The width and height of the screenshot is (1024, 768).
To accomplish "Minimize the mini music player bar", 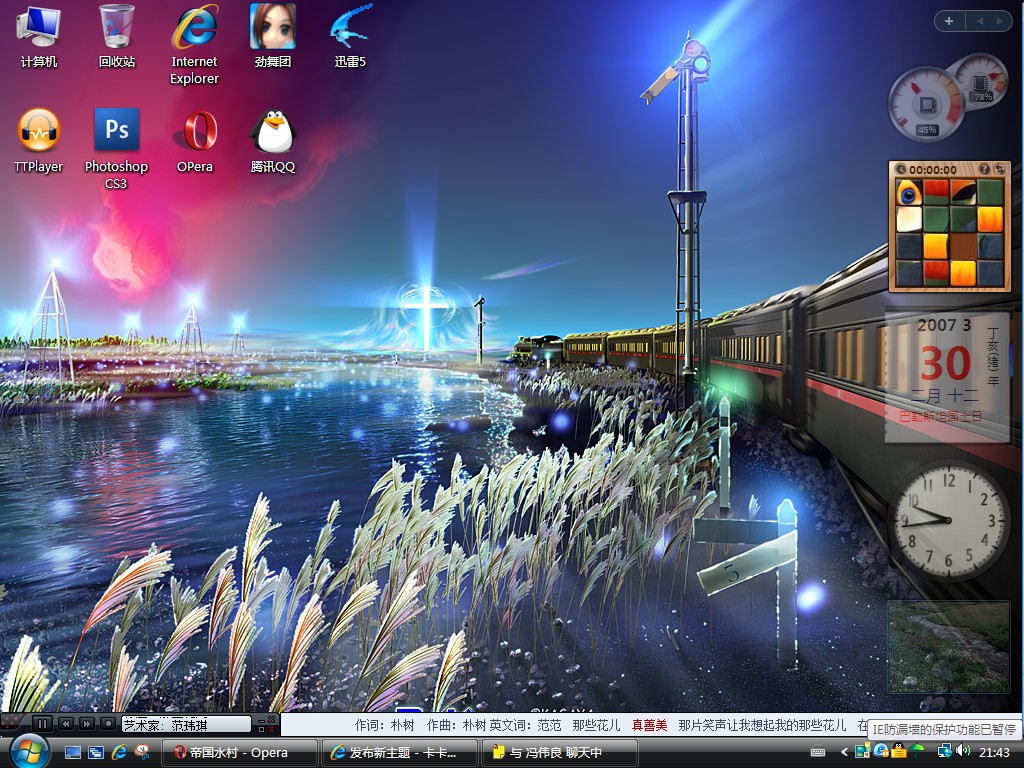I will click(x=261, y=721).
